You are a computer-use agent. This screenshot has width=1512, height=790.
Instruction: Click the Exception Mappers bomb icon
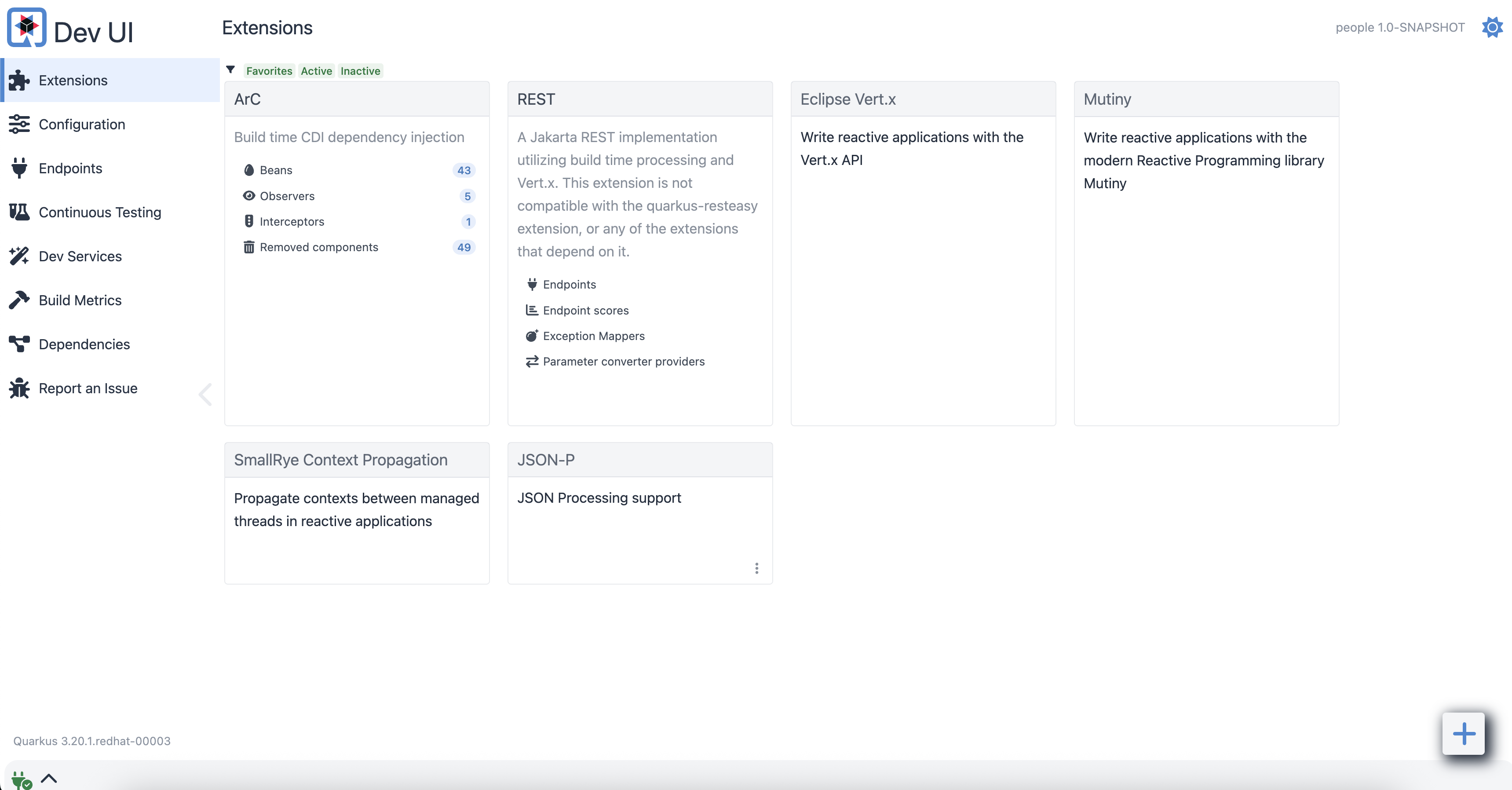click(532, 336)
